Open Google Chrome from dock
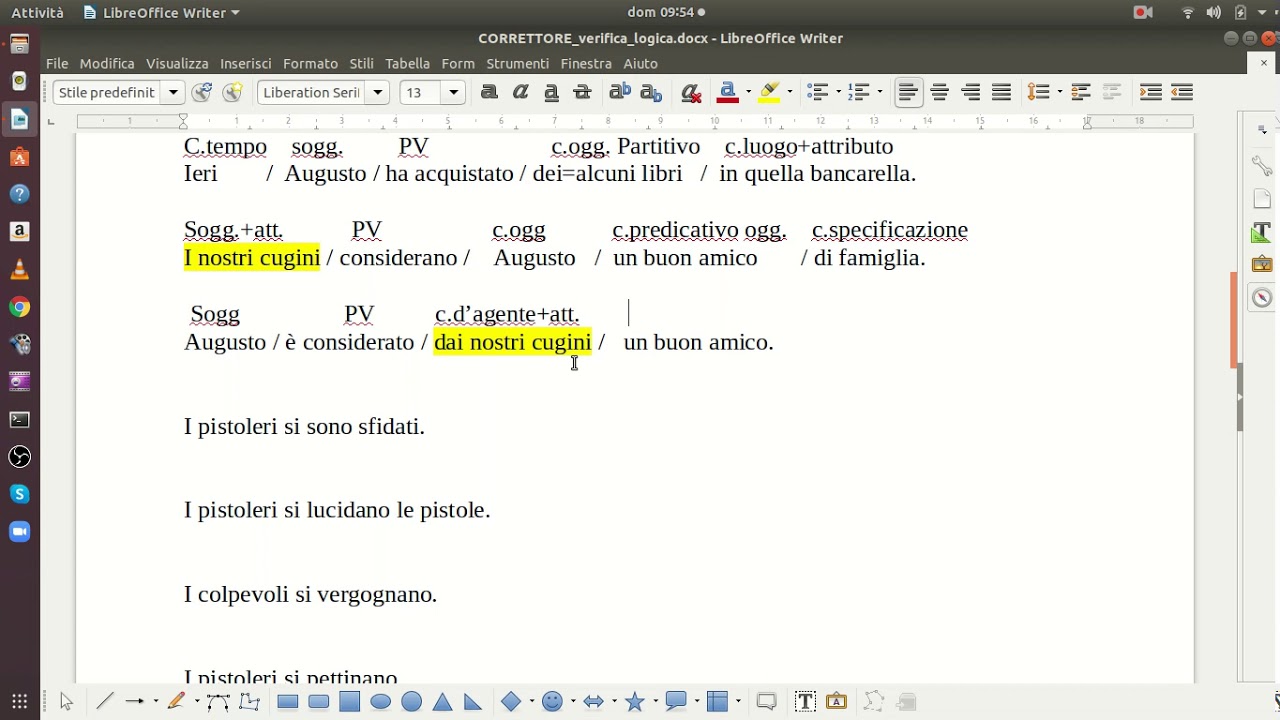The width and height of the screenshot is (1280, 720). pyautogui.click(x=19, y=307)
